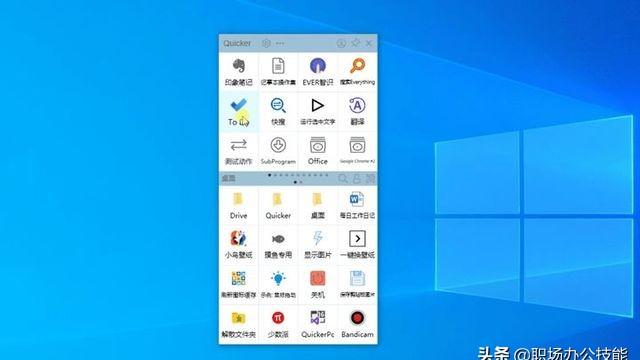Run the play-triangle selected text action
The height and width of the screenshot is (360, 640).
pos(318,111)
